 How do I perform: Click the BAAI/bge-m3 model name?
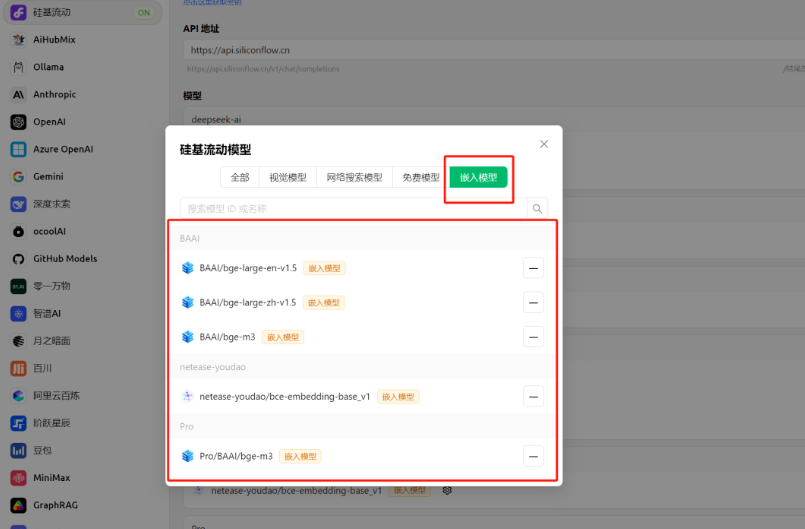click(x=227, y=337)
